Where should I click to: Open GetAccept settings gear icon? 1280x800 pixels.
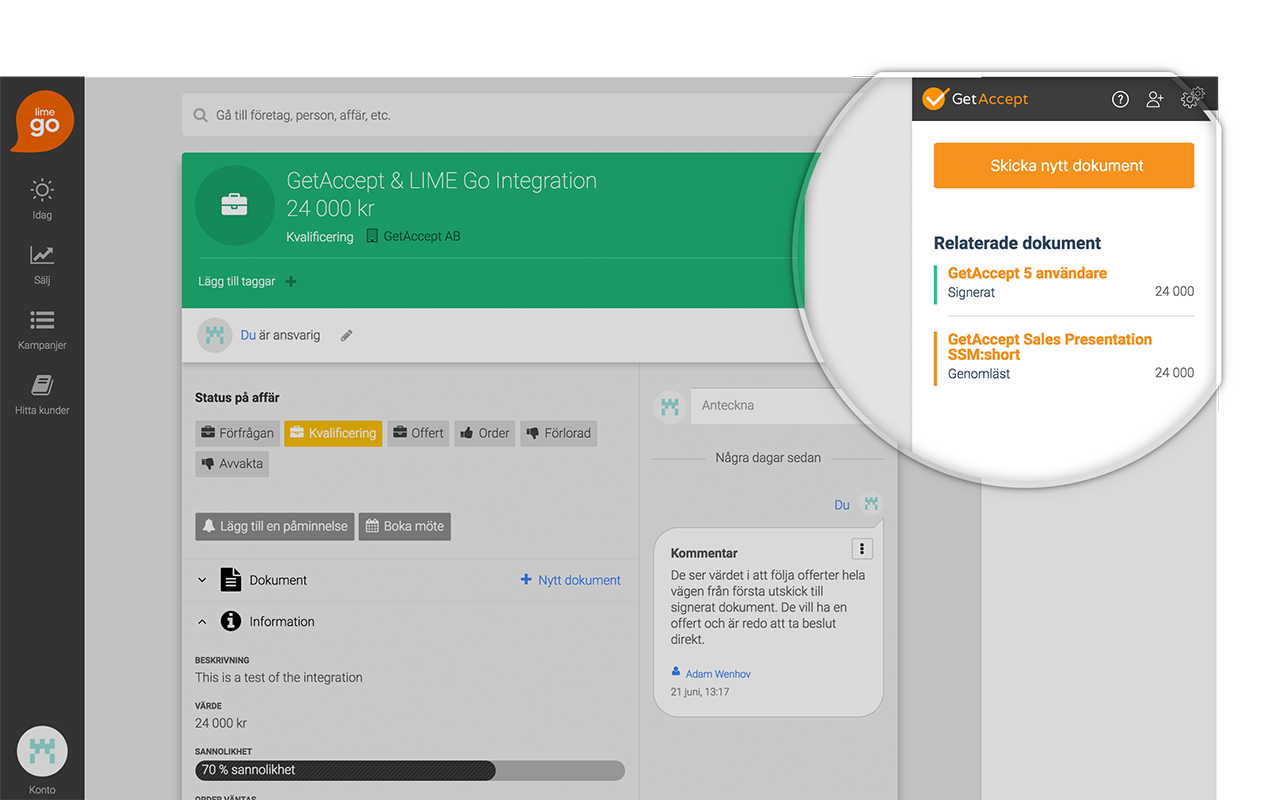[x=1192, y=98]
